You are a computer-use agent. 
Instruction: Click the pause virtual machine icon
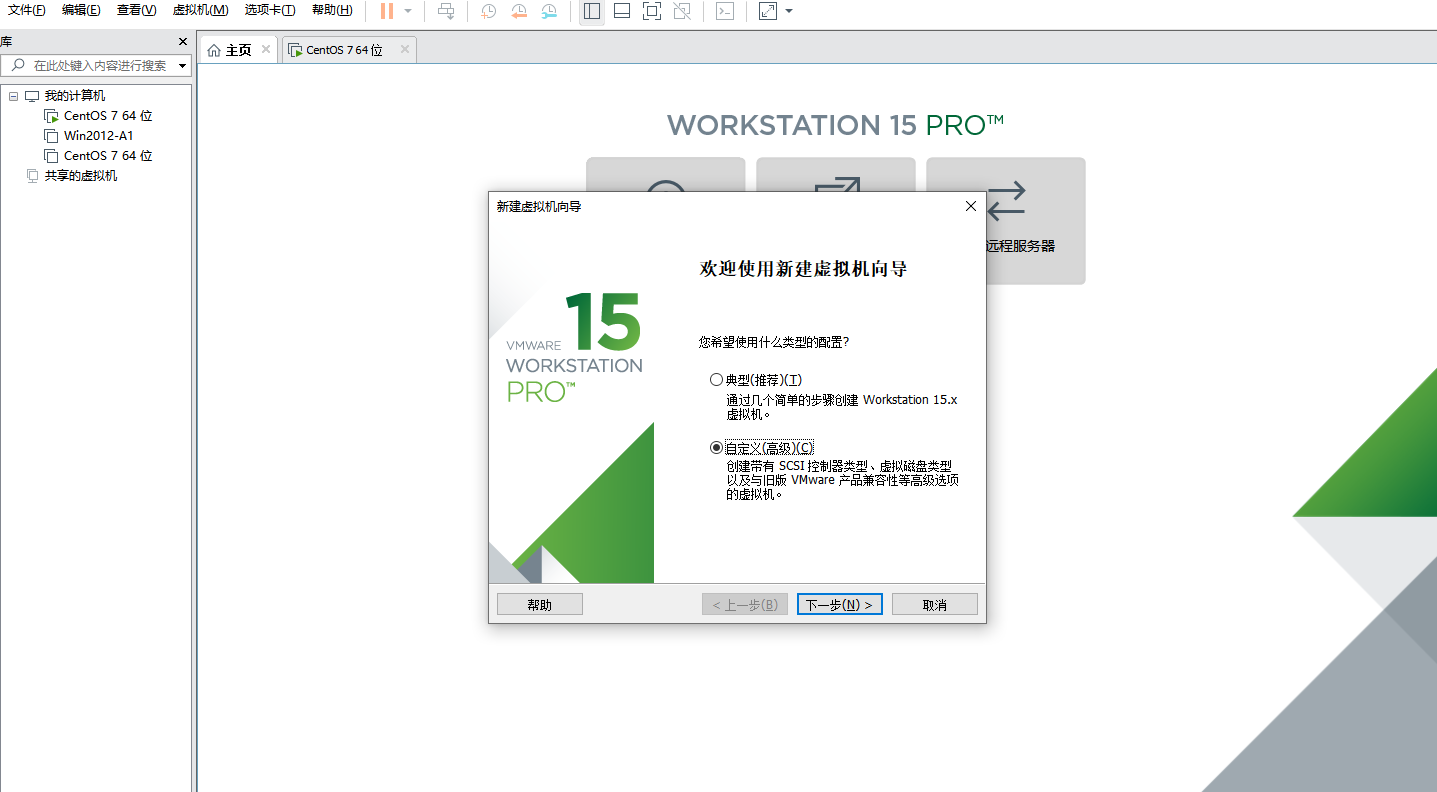[387, 11]
